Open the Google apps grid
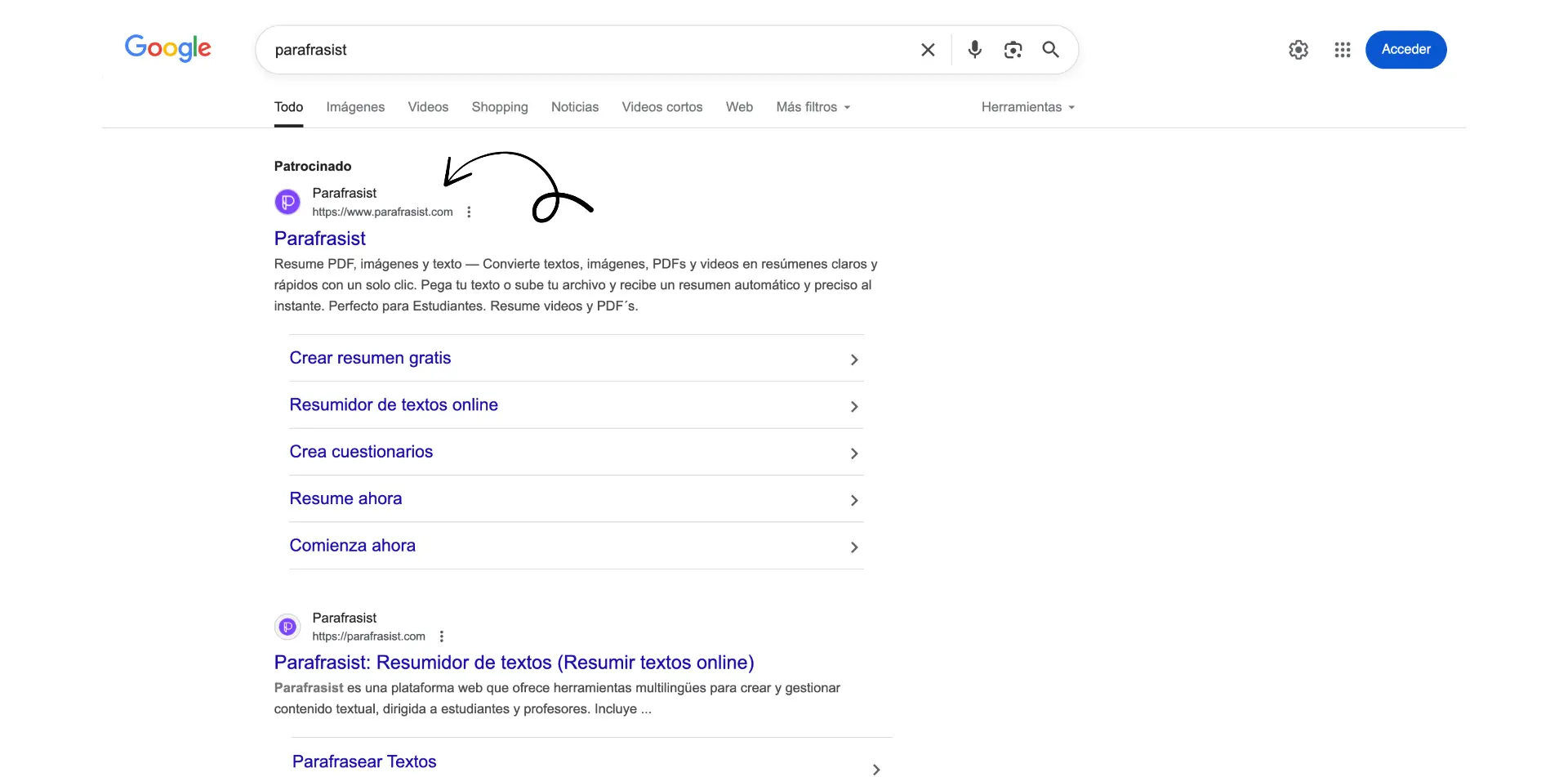The image size is (1568, 777). [1342, 50]
